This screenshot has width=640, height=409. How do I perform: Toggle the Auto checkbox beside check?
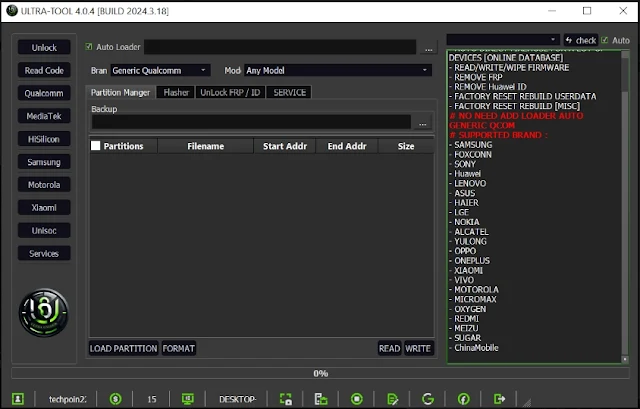coord(604,40)
